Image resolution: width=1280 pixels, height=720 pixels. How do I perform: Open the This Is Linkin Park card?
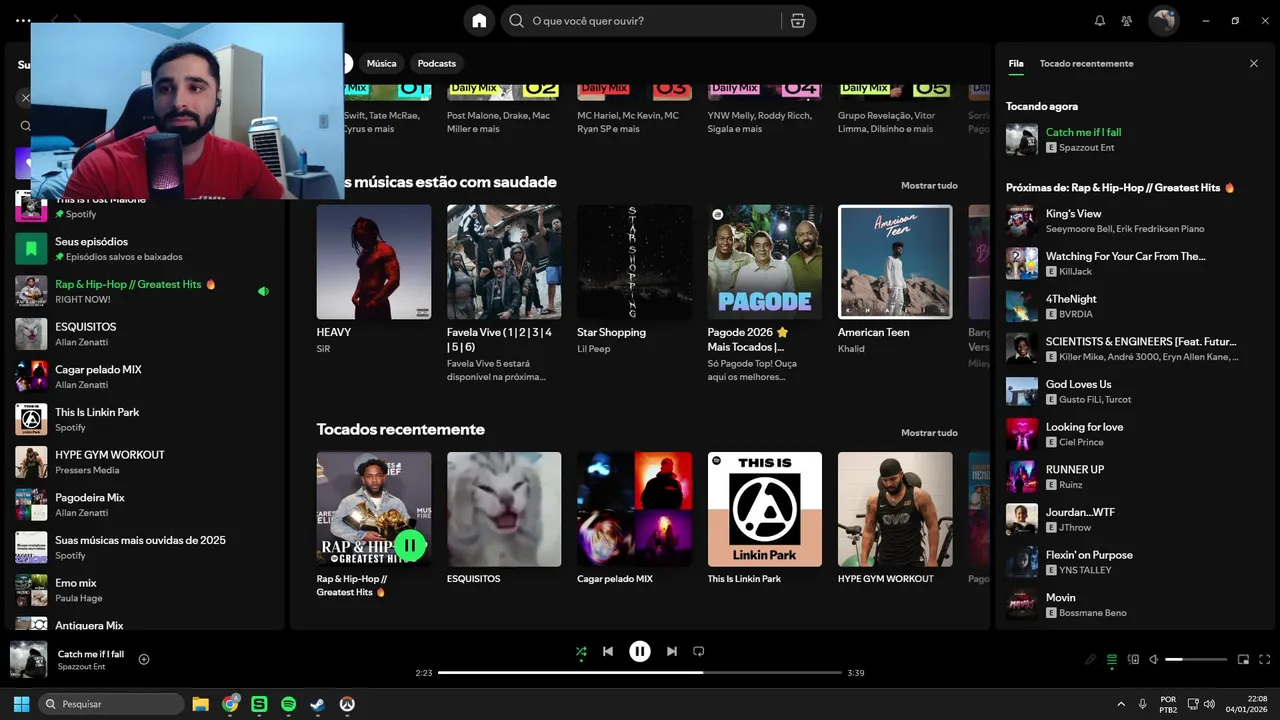765,520
